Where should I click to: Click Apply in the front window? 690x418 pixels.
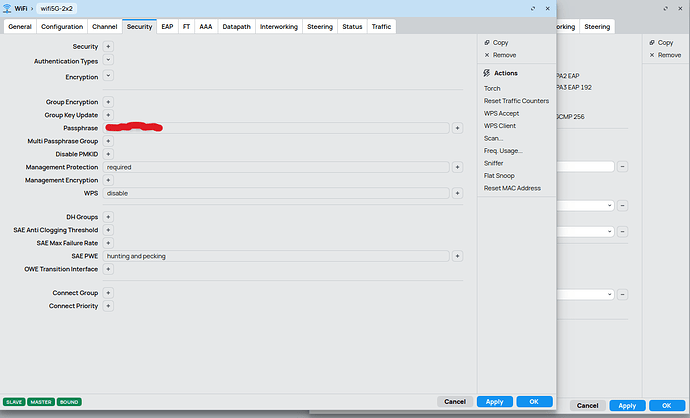pos(495,401)
